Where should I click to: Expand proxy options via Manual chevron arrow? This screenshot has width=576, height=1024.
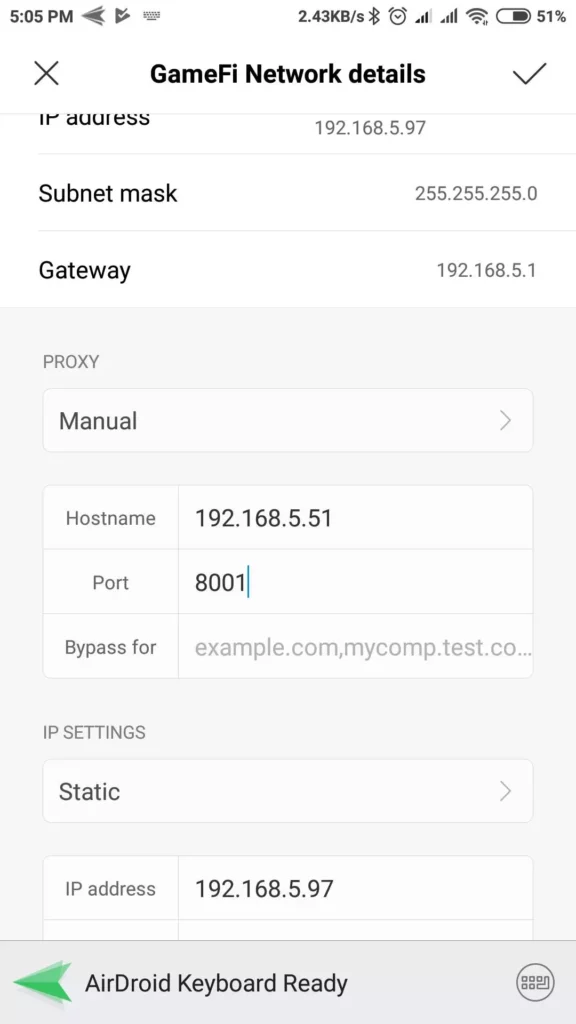click(x=505, y=421)
